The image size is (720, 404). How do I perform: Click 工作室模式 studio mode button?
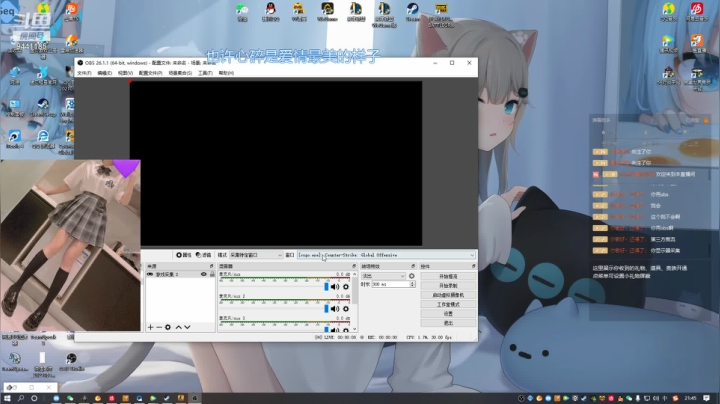(x=448, y=304)
